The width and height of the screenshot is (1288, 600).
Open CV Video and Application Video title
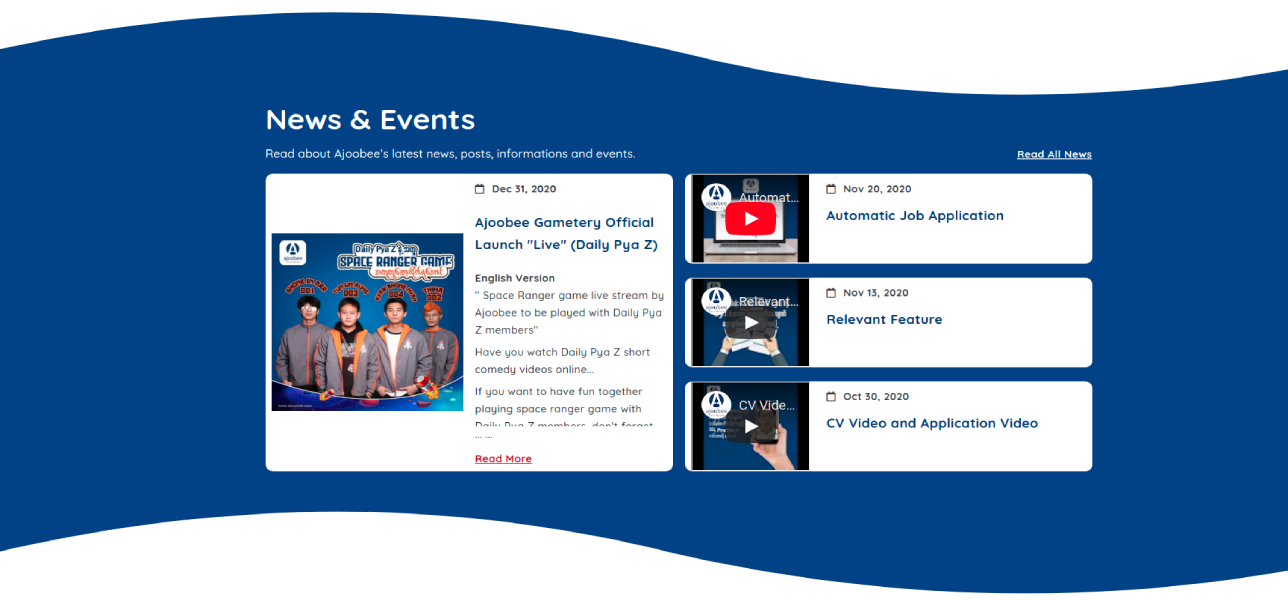point(932,423)
